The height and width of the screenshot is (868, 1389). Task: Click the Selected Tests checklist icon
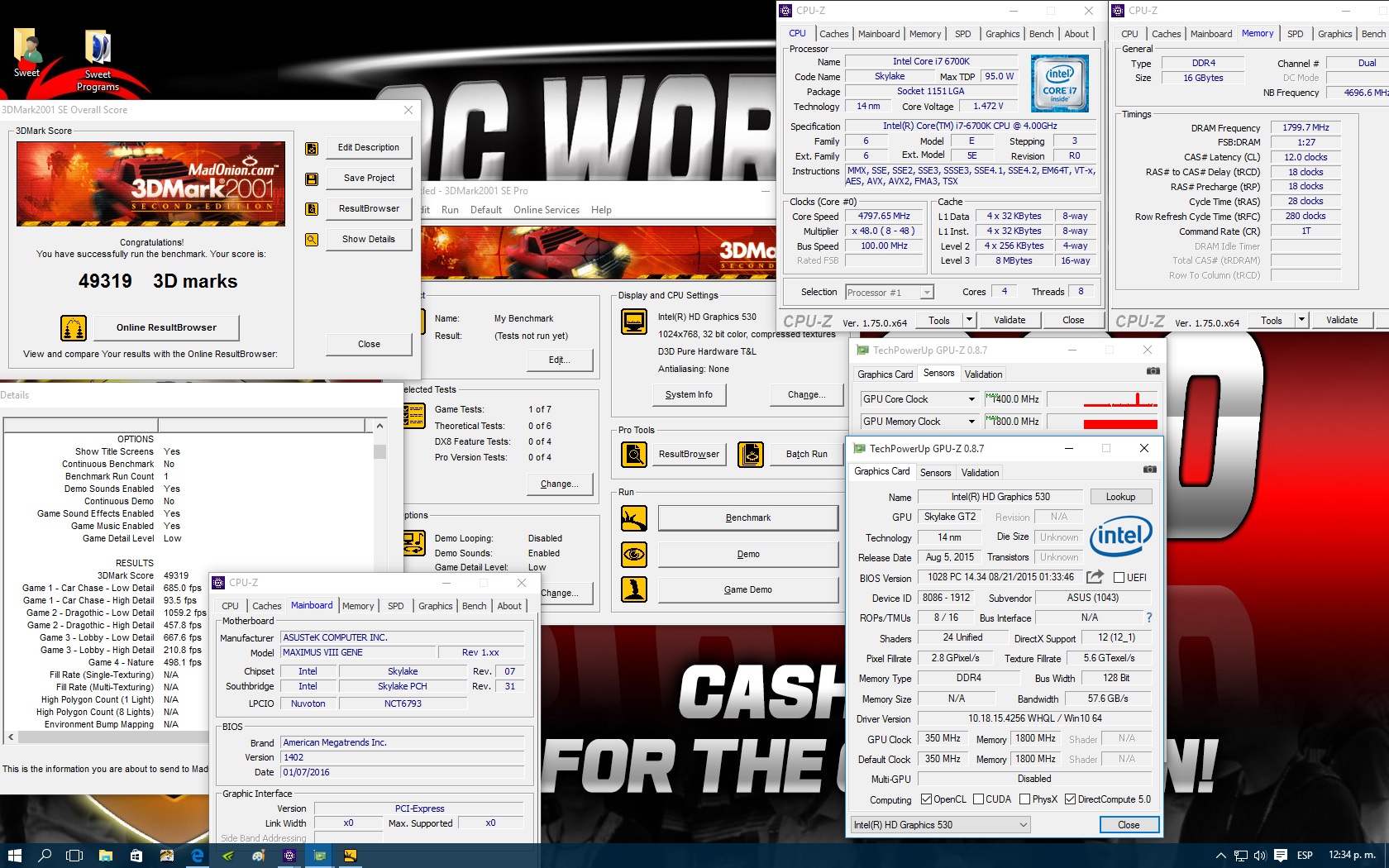click(x=413, y=416)
